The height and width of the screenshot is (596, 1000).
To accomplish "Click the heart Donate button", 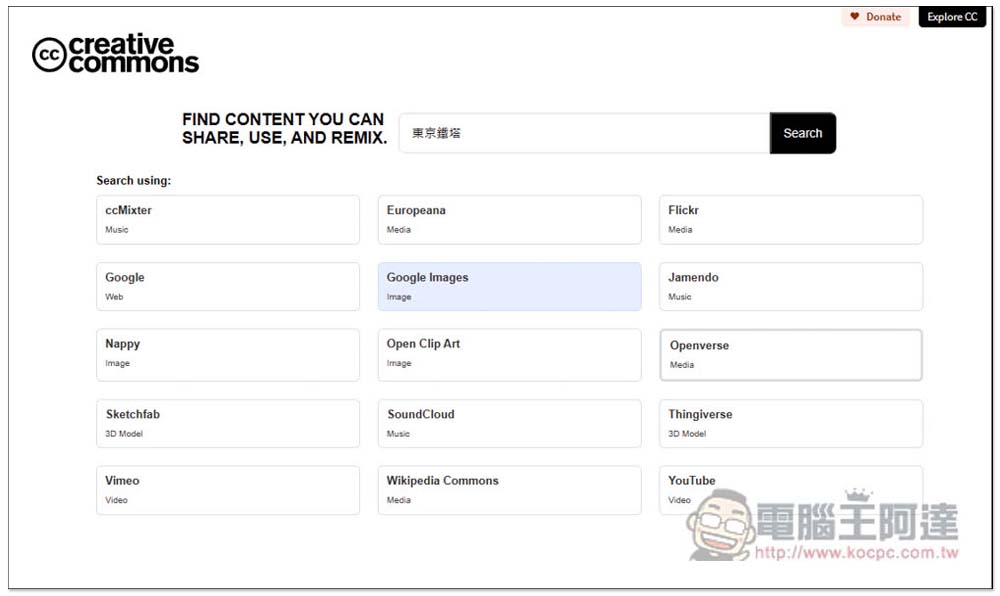I will tap(876, 17).
